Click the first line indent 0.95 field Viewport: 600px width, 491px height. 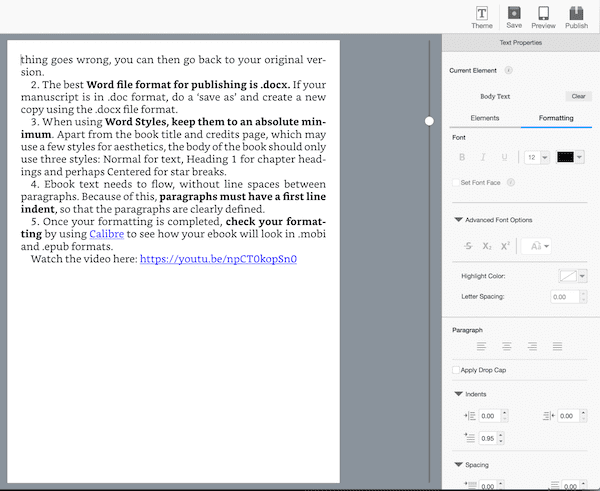pos(488,439)
